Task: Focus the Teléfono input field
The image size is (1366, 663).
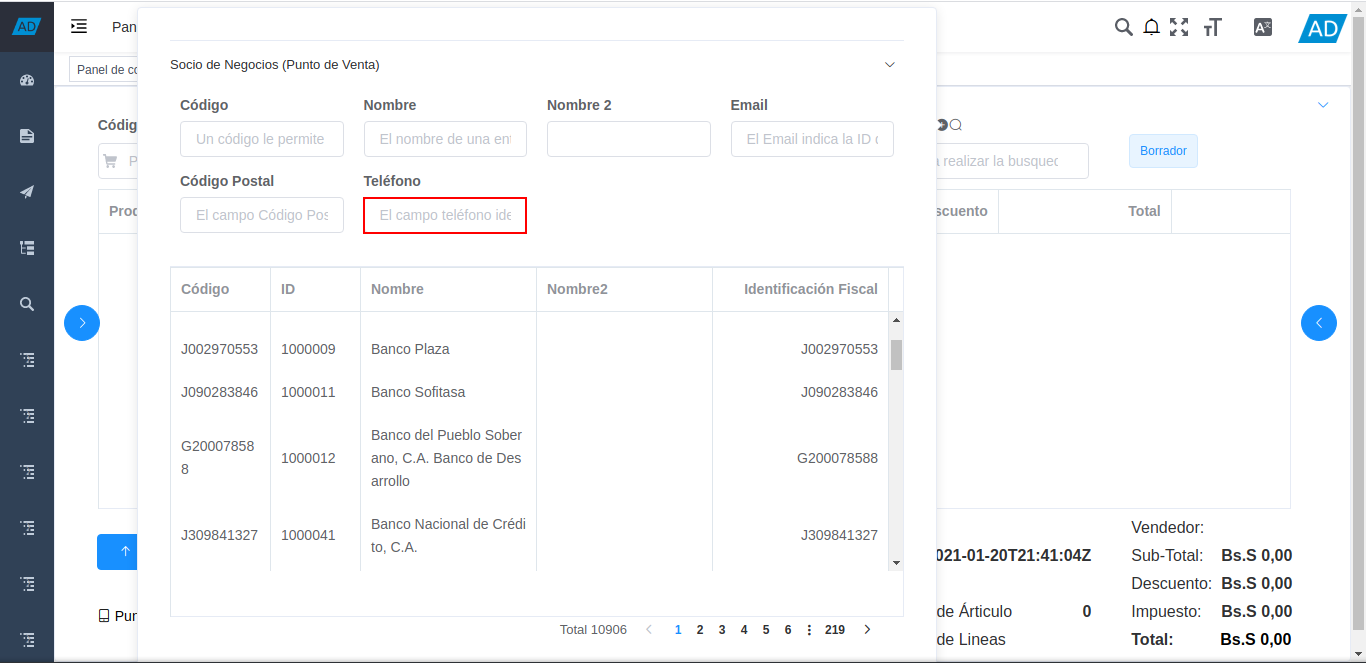Action: tap(445, 215)
